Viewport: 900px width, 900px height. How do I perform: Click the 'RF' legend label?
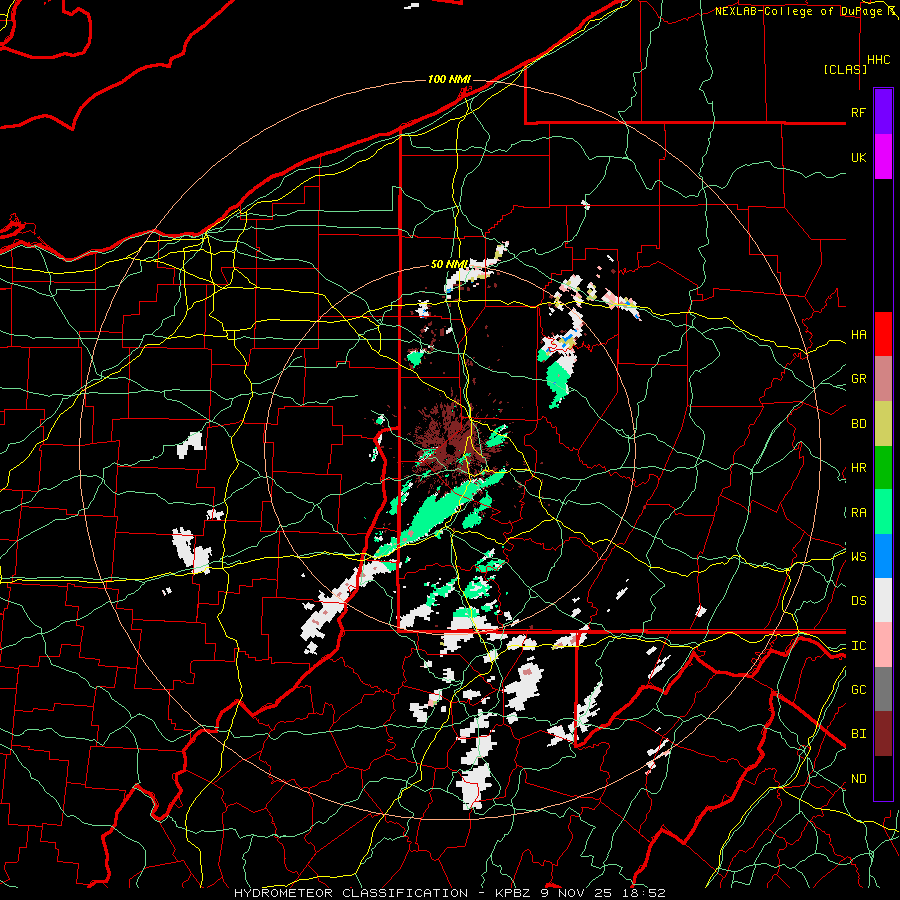coord(858,112)
